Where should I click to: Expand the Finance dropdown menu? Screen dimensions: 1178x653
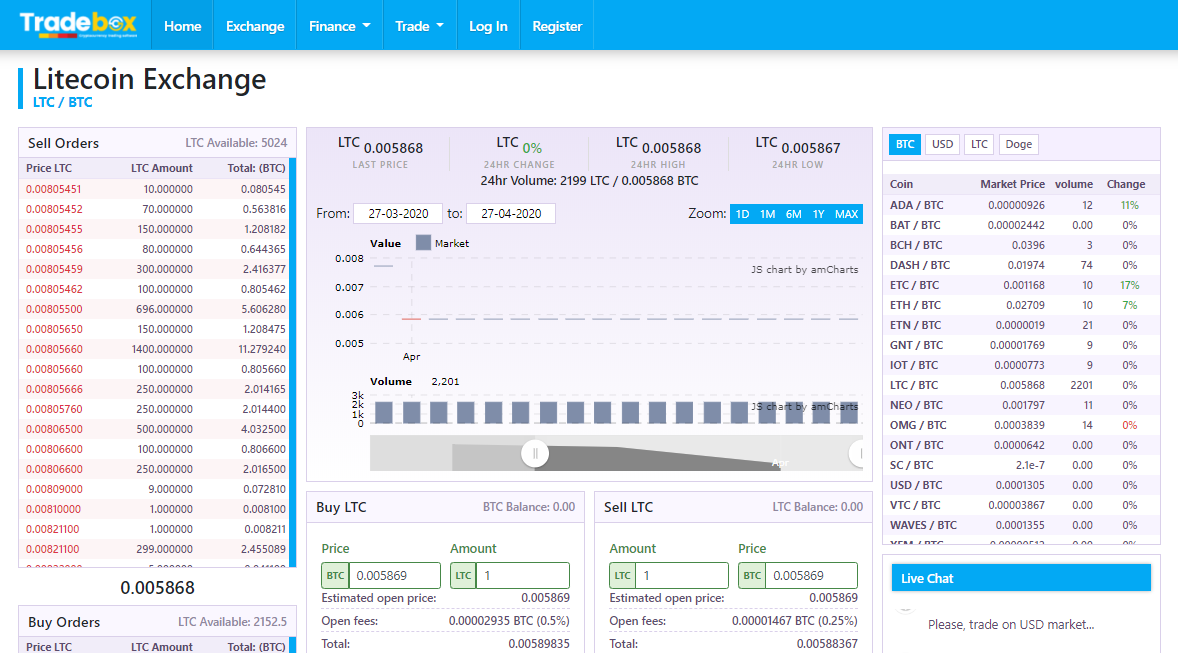coord(339,26)
